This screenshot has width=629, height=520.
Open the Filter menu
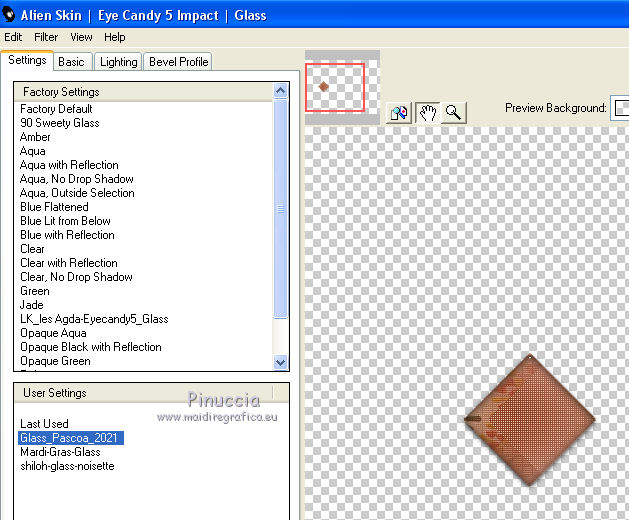click(x=46, y=37)
